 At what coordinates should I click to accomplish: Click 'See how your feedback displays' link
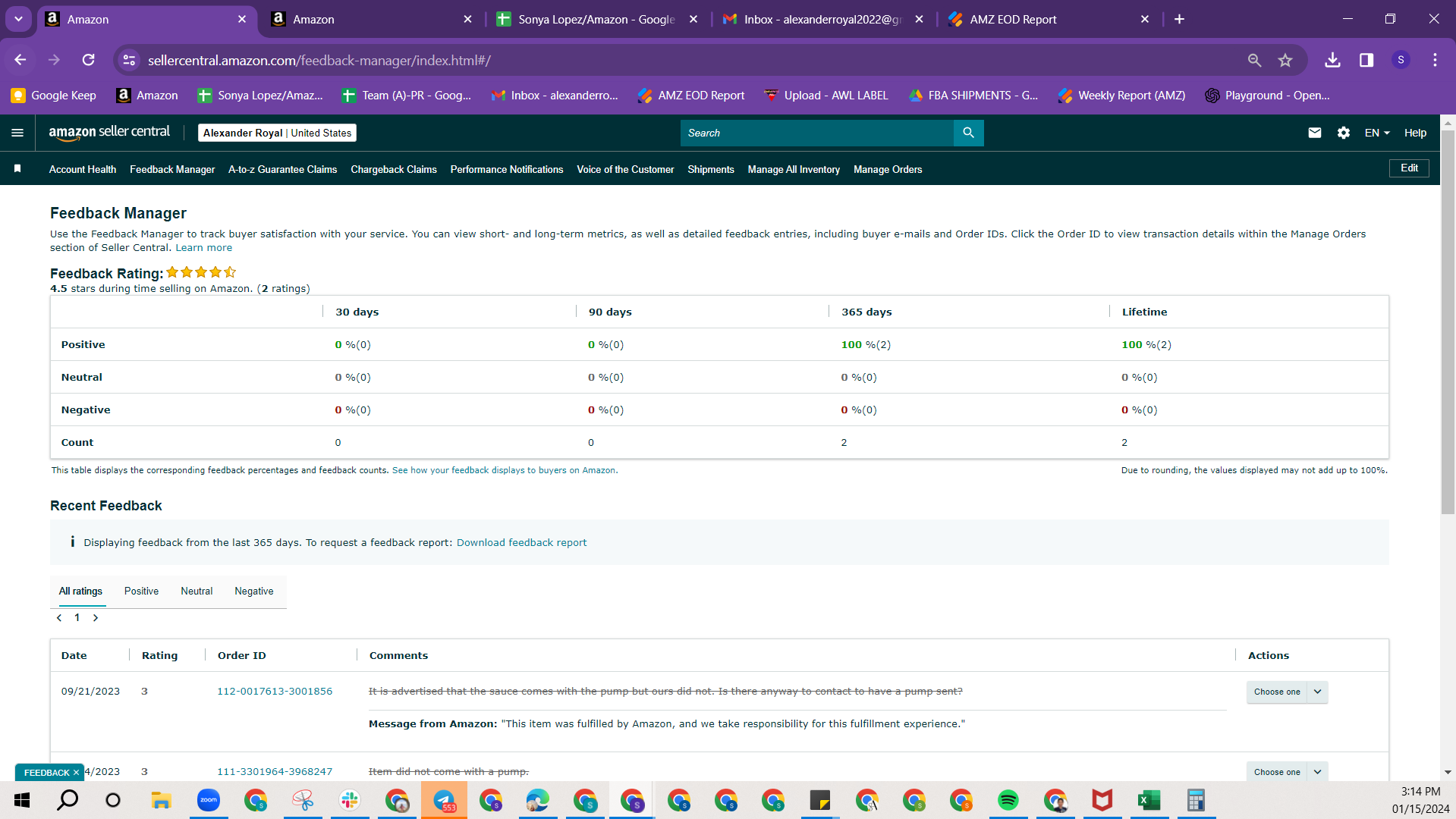coord(504,470)
